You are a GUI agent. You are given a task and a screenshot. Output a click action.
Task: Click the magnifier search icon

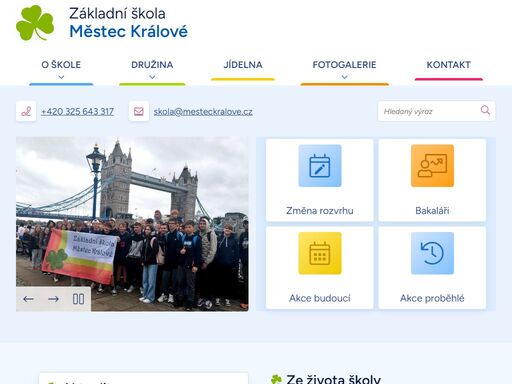click(x=485, y=110)
